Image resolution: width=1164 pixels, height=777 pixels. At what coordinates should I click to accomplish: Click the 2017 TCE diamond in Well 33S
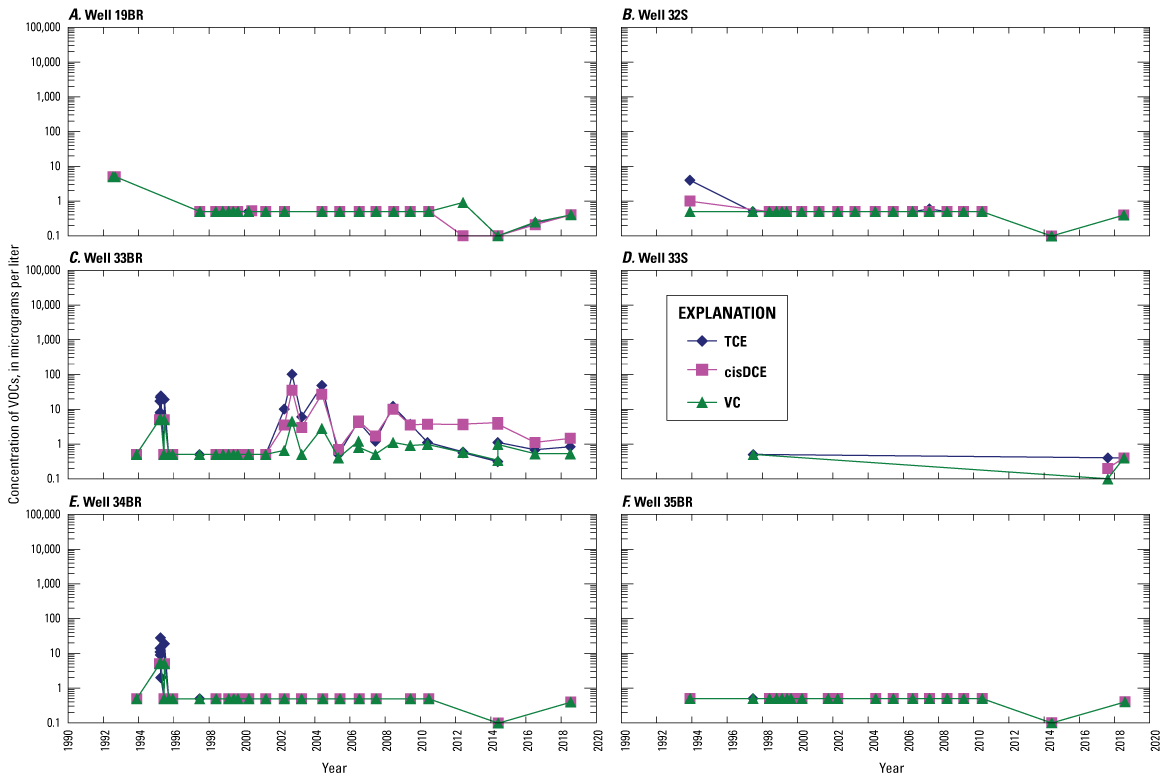tap(1107, 458)
